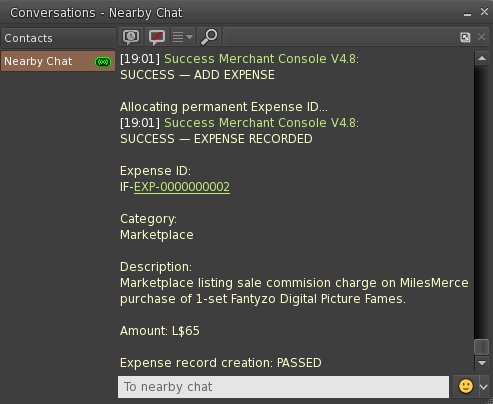Close the Conversations window

pyautogui.click(x=484, y=12)
